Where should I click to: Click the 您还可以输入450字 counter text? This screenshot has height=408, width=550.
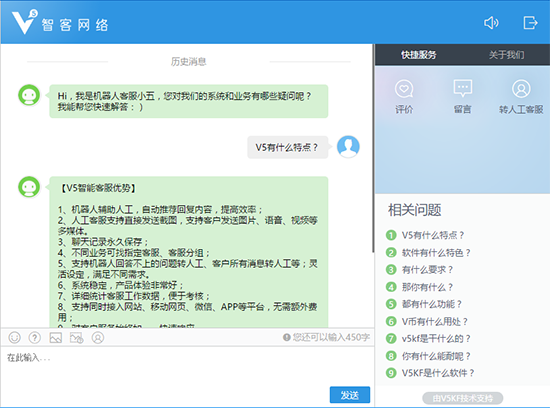pos(331,337)
